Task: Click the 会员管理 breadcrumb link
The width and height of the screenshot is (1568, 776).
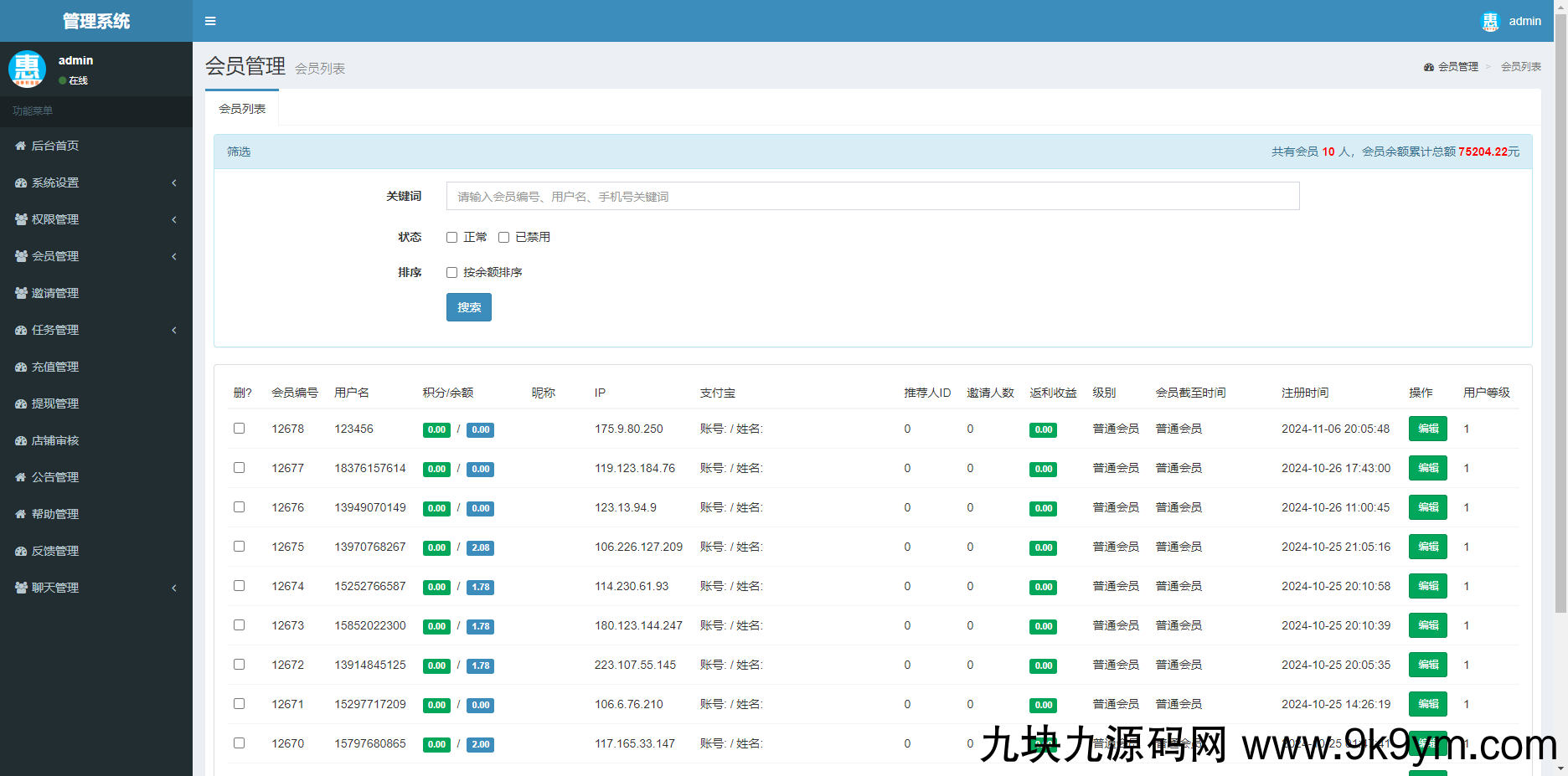Action: [x=1457, y=67]
